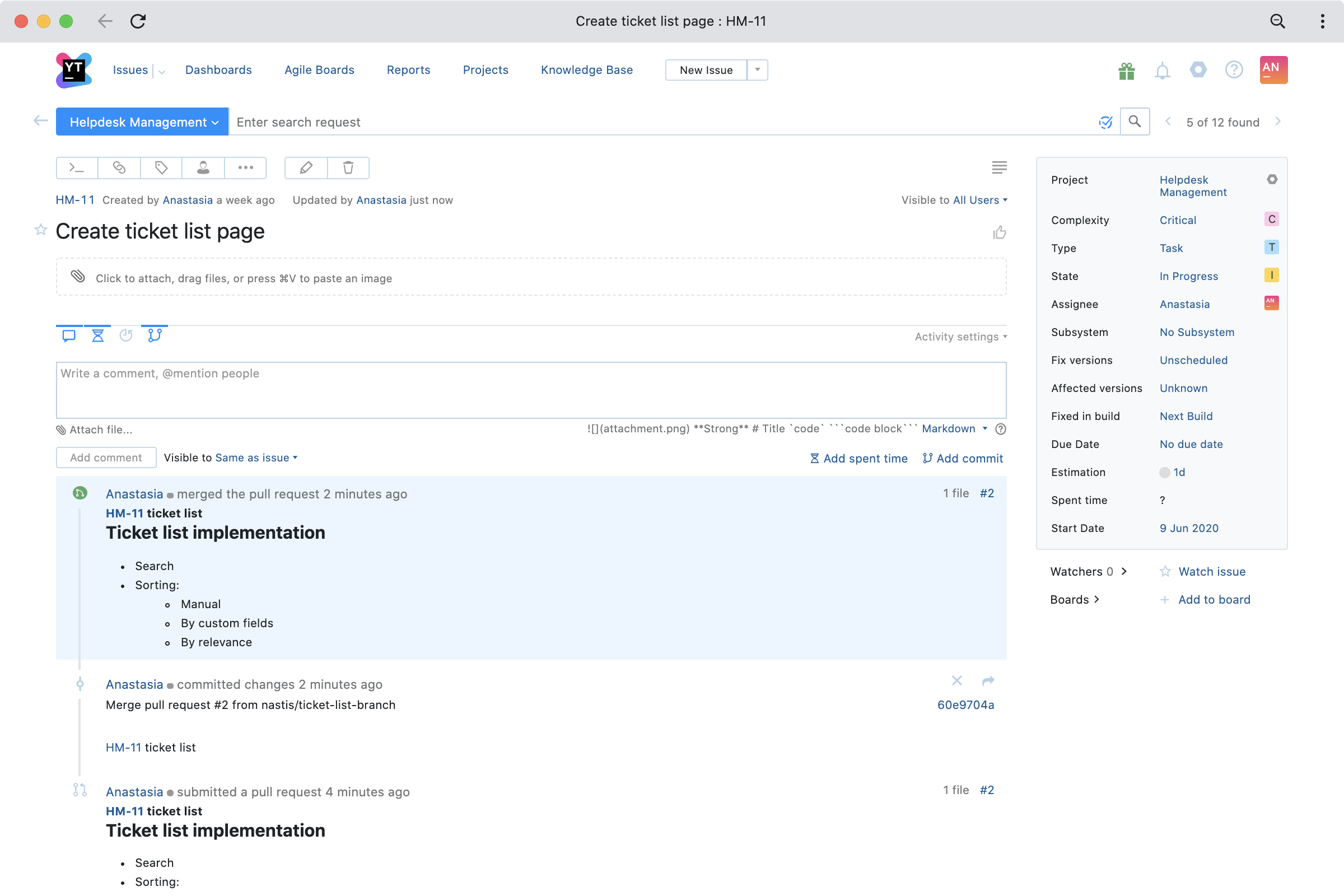Open the Projects menu
Viewport: 1344px width, 896px height.
tap(486, 69)
